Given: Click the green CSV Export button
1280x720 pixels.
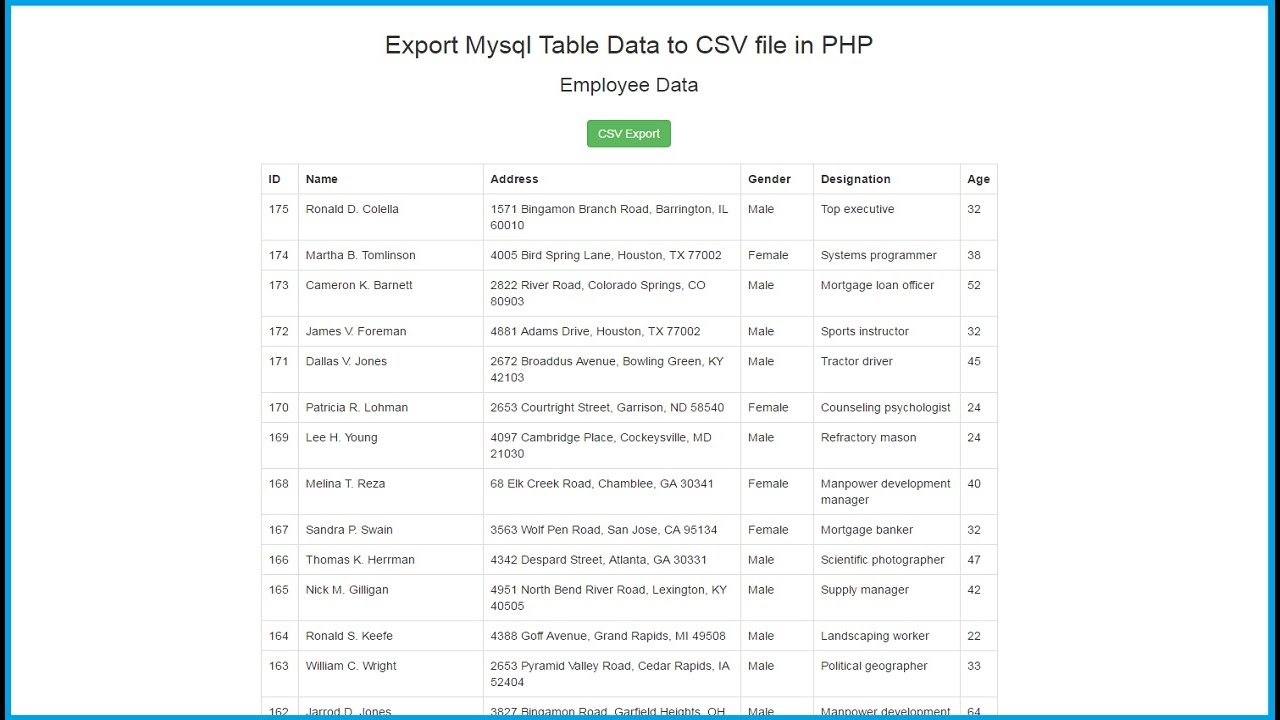Looking at the screenshot, I should point(628,134).
